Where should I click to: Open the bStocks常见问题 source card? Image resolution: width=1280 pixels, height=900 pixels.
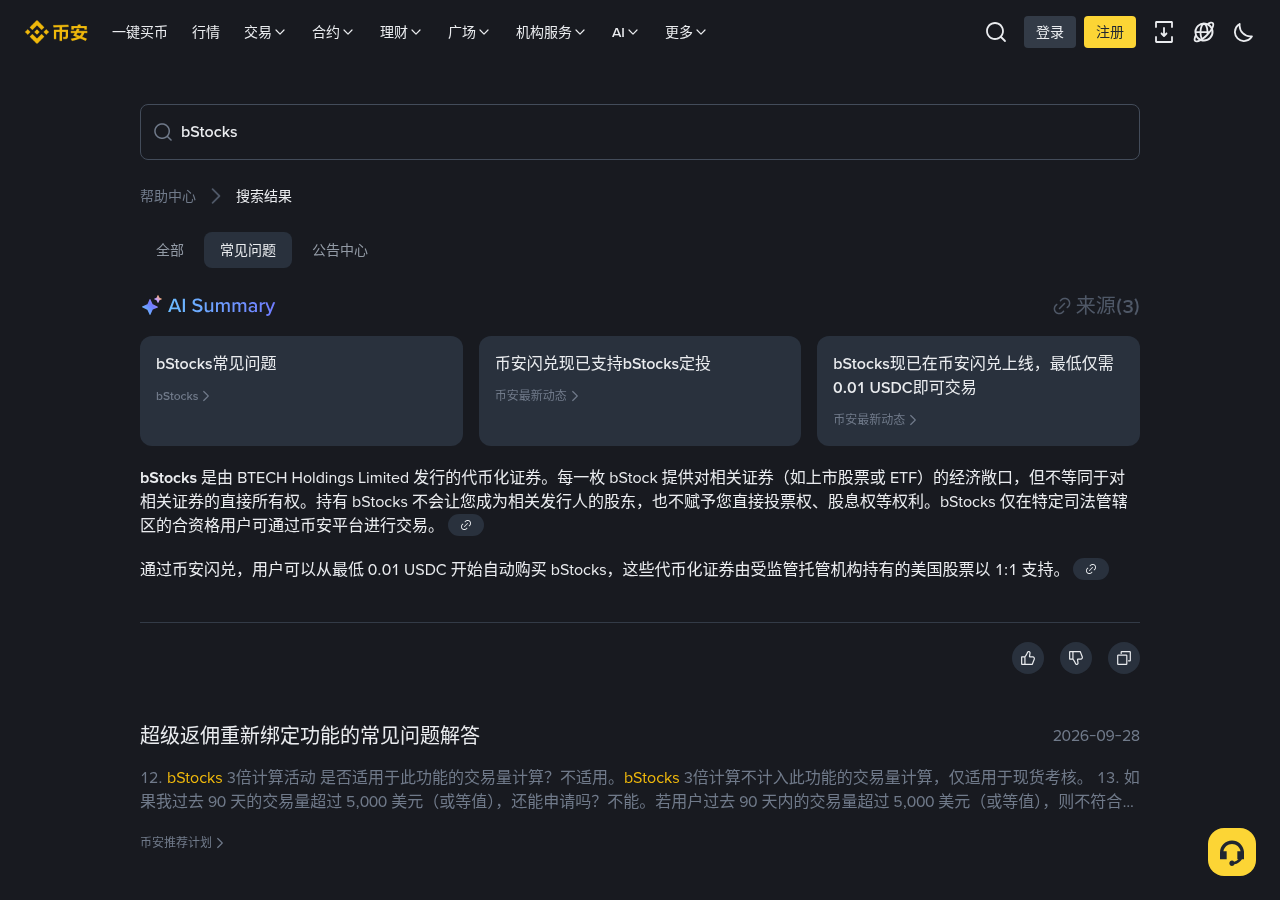coord(301,391)
